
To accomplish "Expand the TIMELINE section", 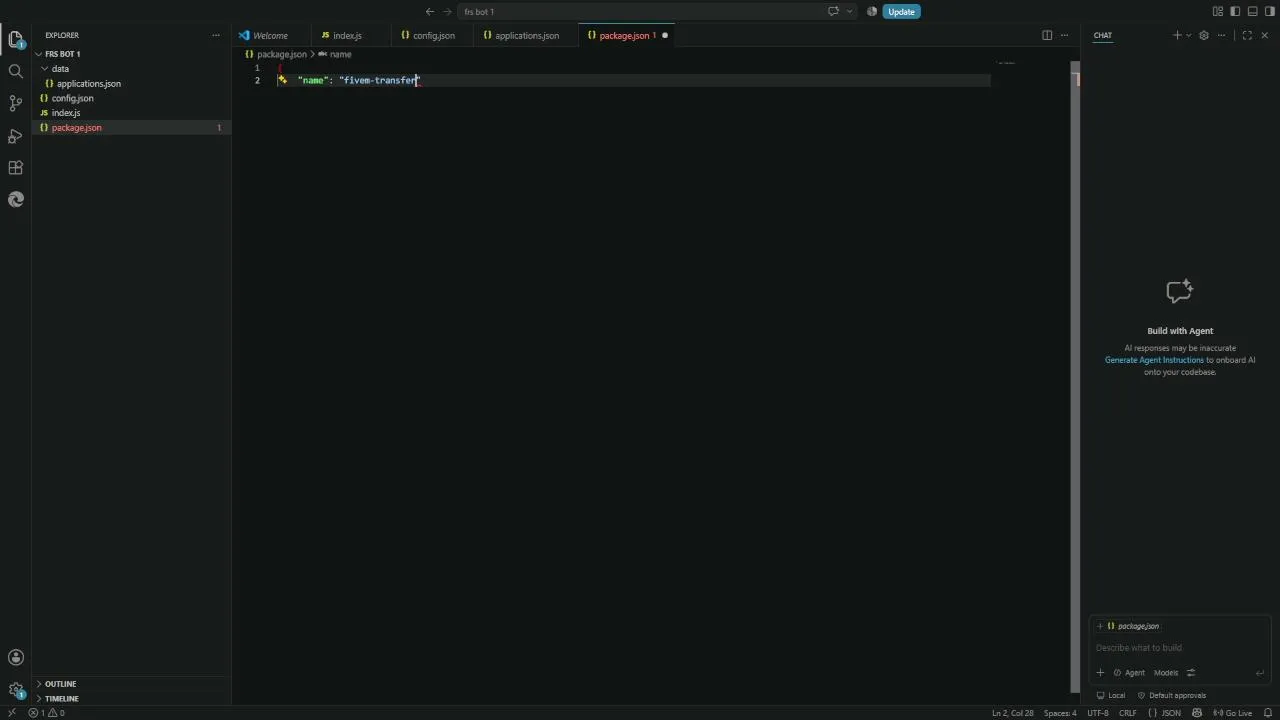I will (x=132, y=698).
